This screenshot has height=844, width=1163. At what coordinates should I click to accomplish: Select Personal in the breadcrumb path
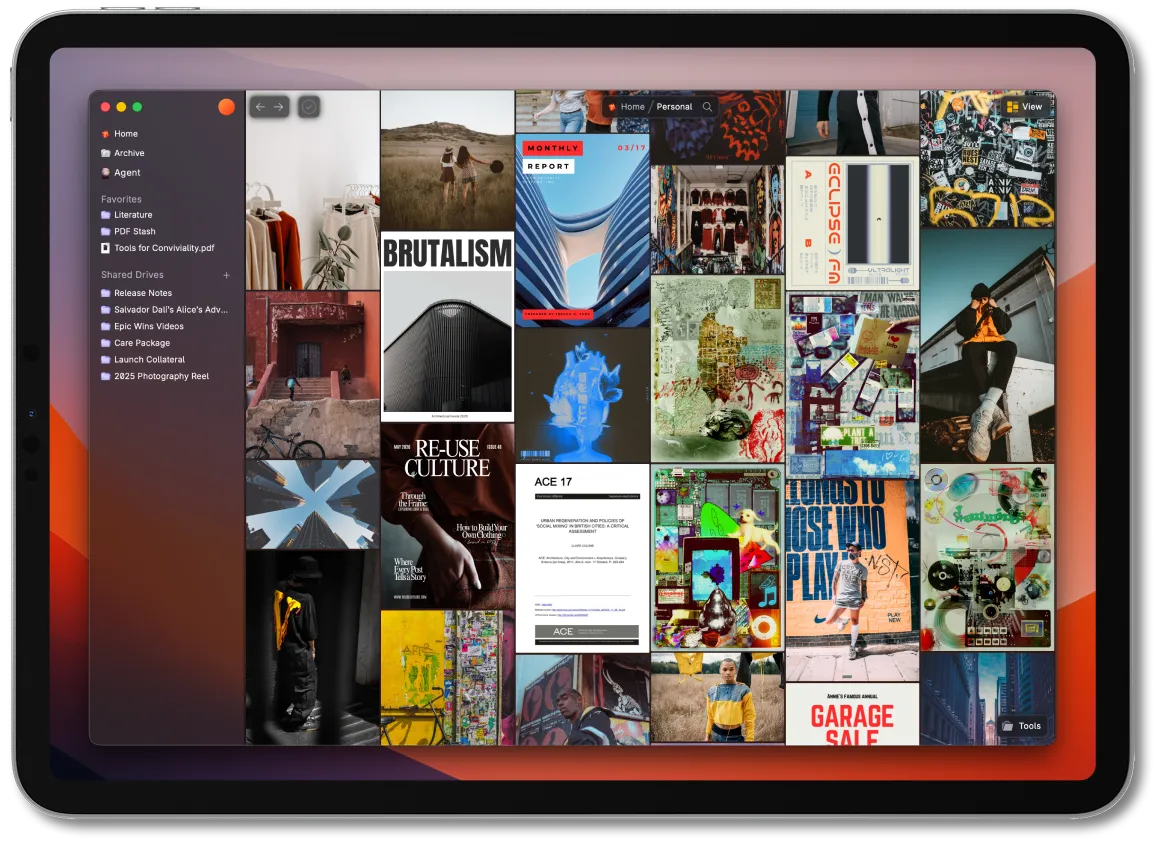coord(674,107)
